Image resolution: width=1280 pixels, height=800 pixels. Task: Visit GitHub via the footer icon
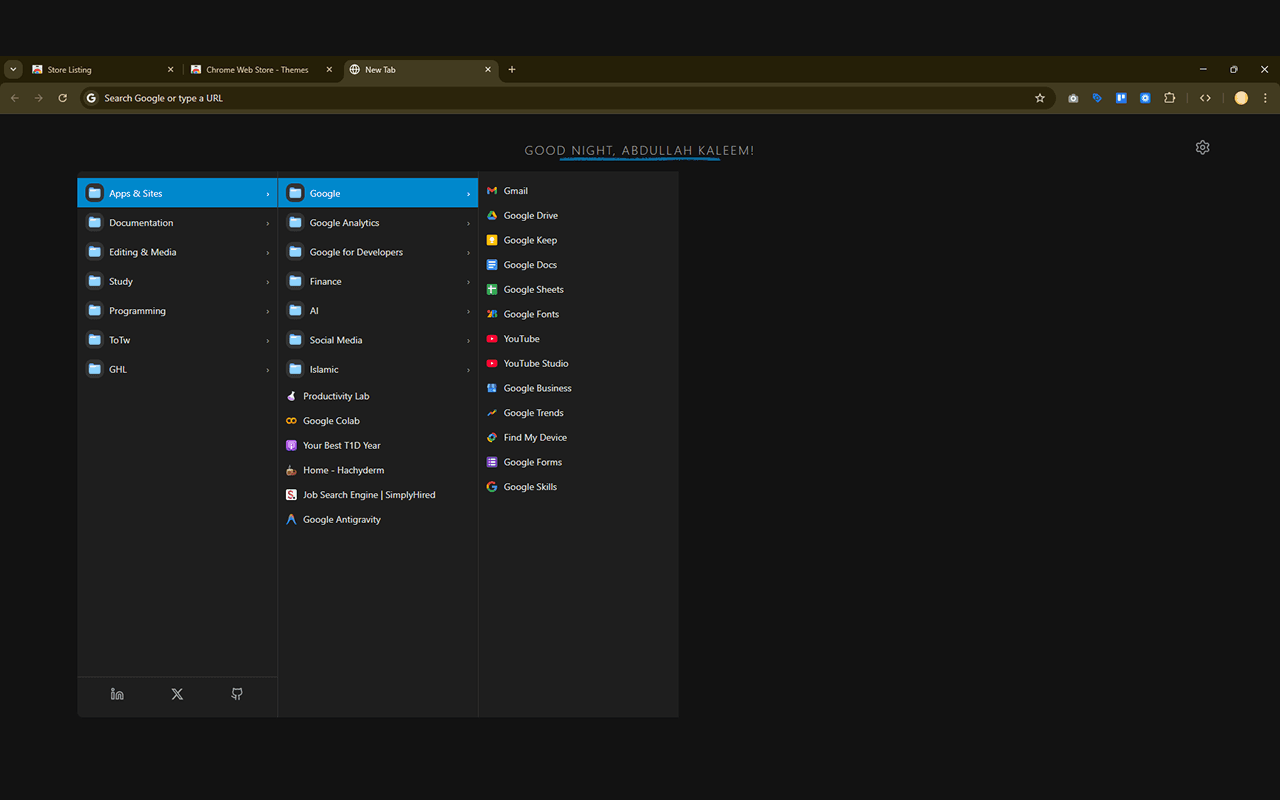237,693
